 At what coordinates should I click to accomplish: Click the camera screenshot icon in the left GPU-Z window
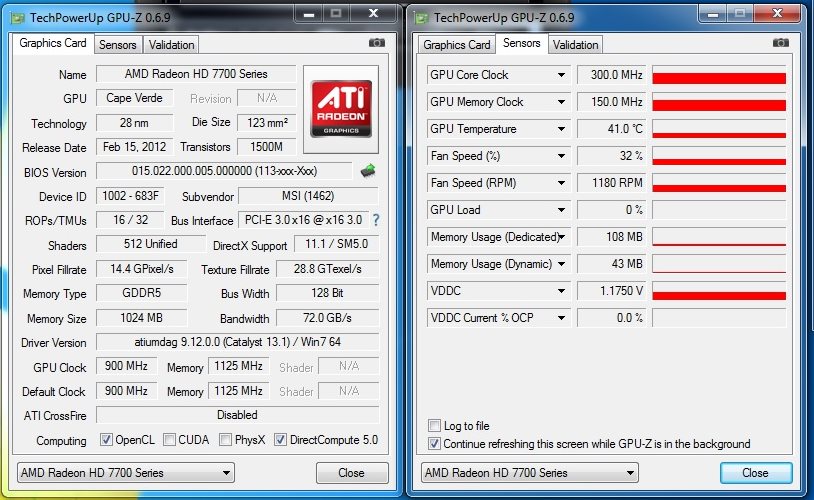tap(377, 43)
